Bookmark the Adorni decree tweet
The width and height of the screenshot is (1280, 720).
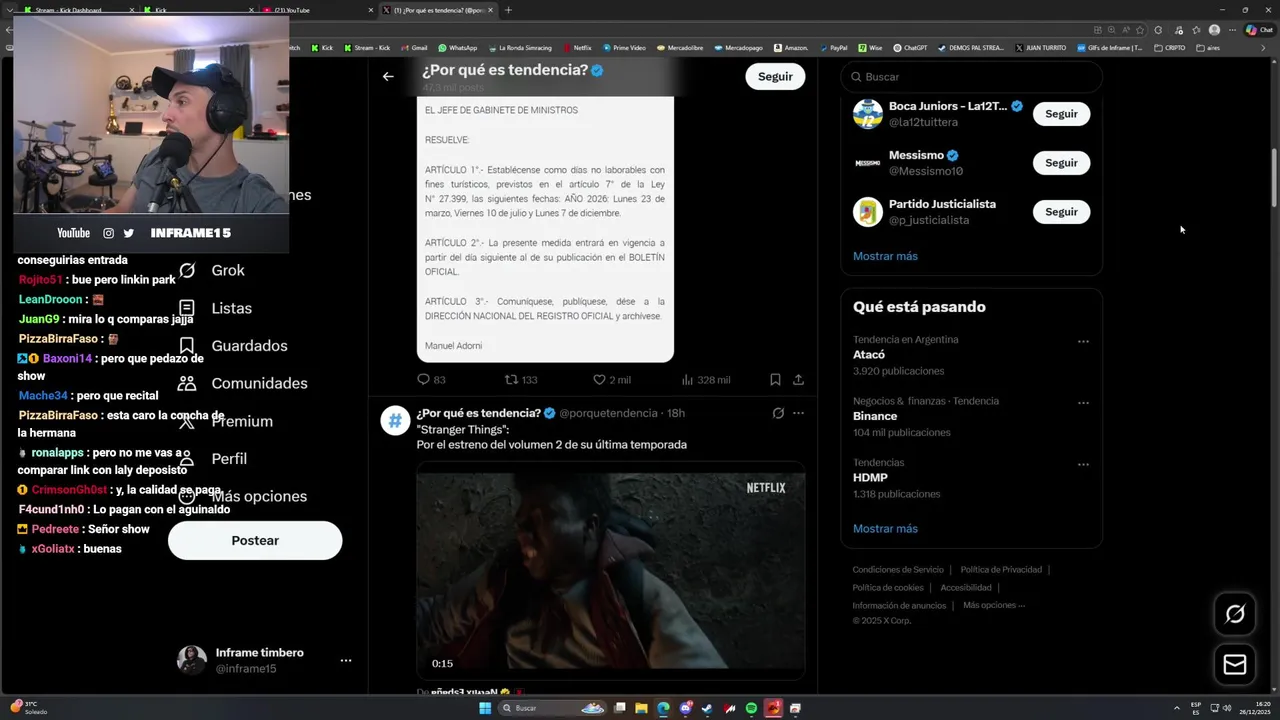(775, 380)
